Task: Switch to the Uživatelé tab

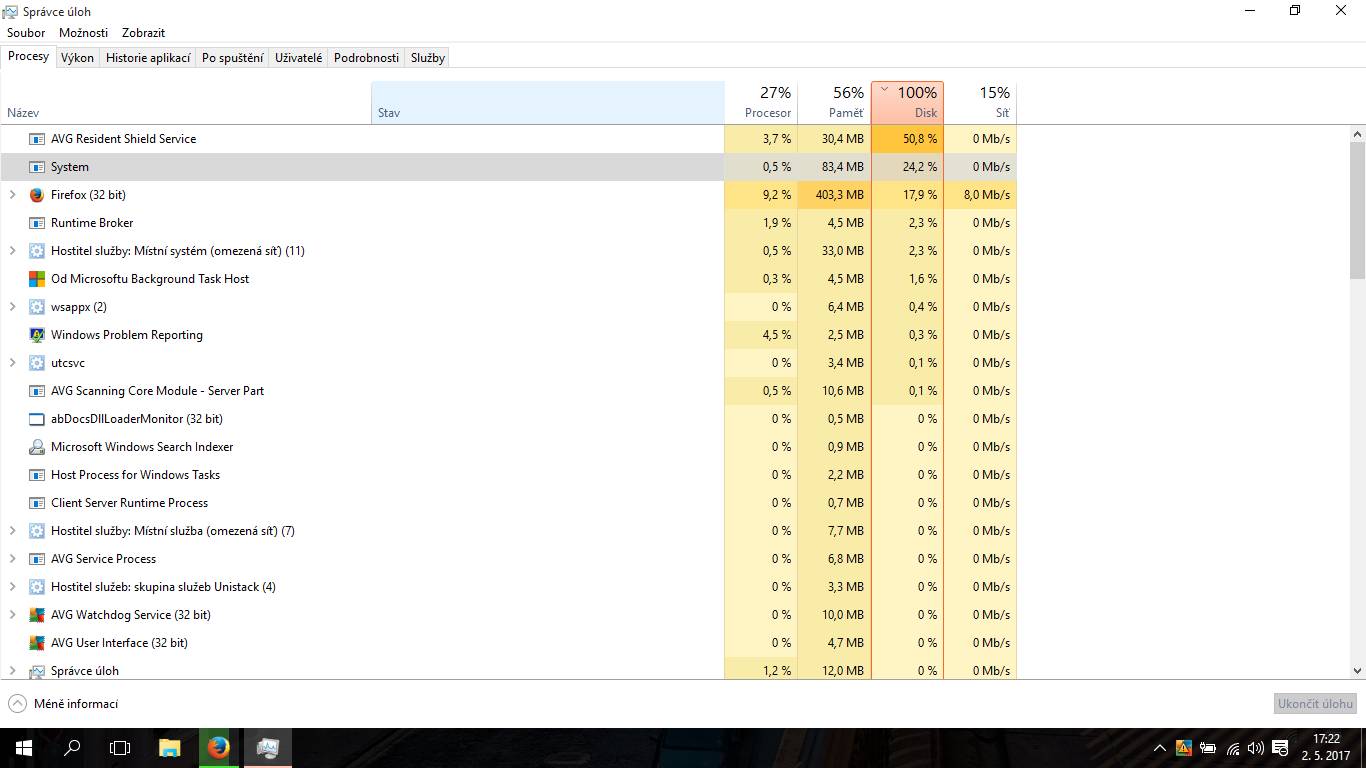Action: (x=299, y=58)
